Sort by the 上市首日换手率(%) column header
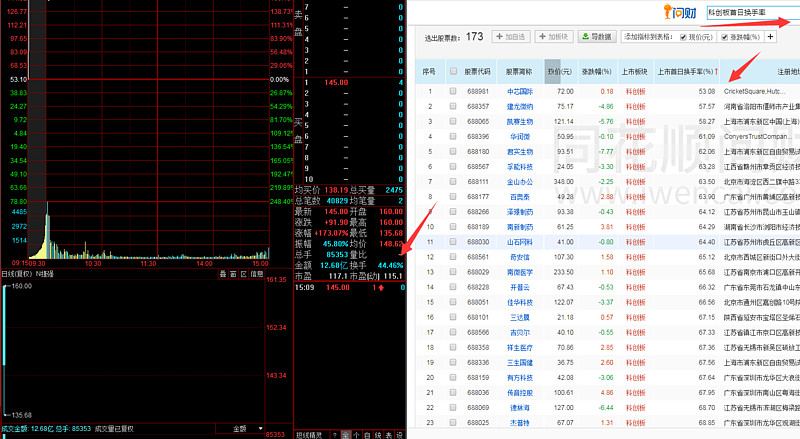 pyautogui.click(x=687, y=72)
